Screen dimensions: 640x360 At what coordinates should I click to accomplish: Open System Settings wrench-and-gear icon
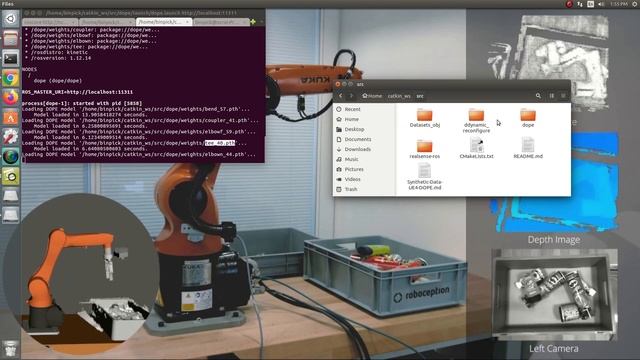(x=11, y=137)
